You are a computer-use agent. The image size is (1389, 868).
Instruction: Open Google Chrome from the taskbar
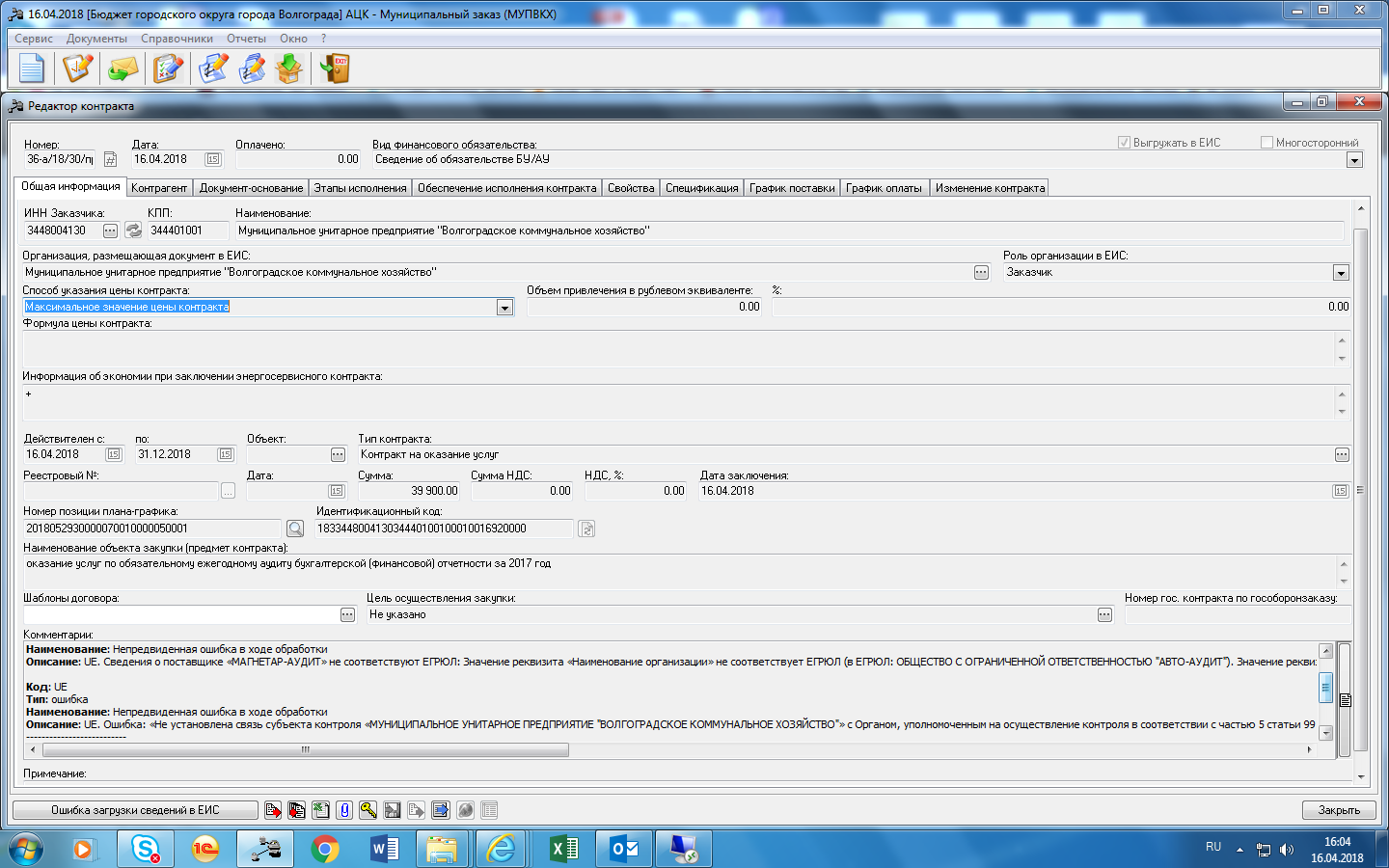(325, 849)
